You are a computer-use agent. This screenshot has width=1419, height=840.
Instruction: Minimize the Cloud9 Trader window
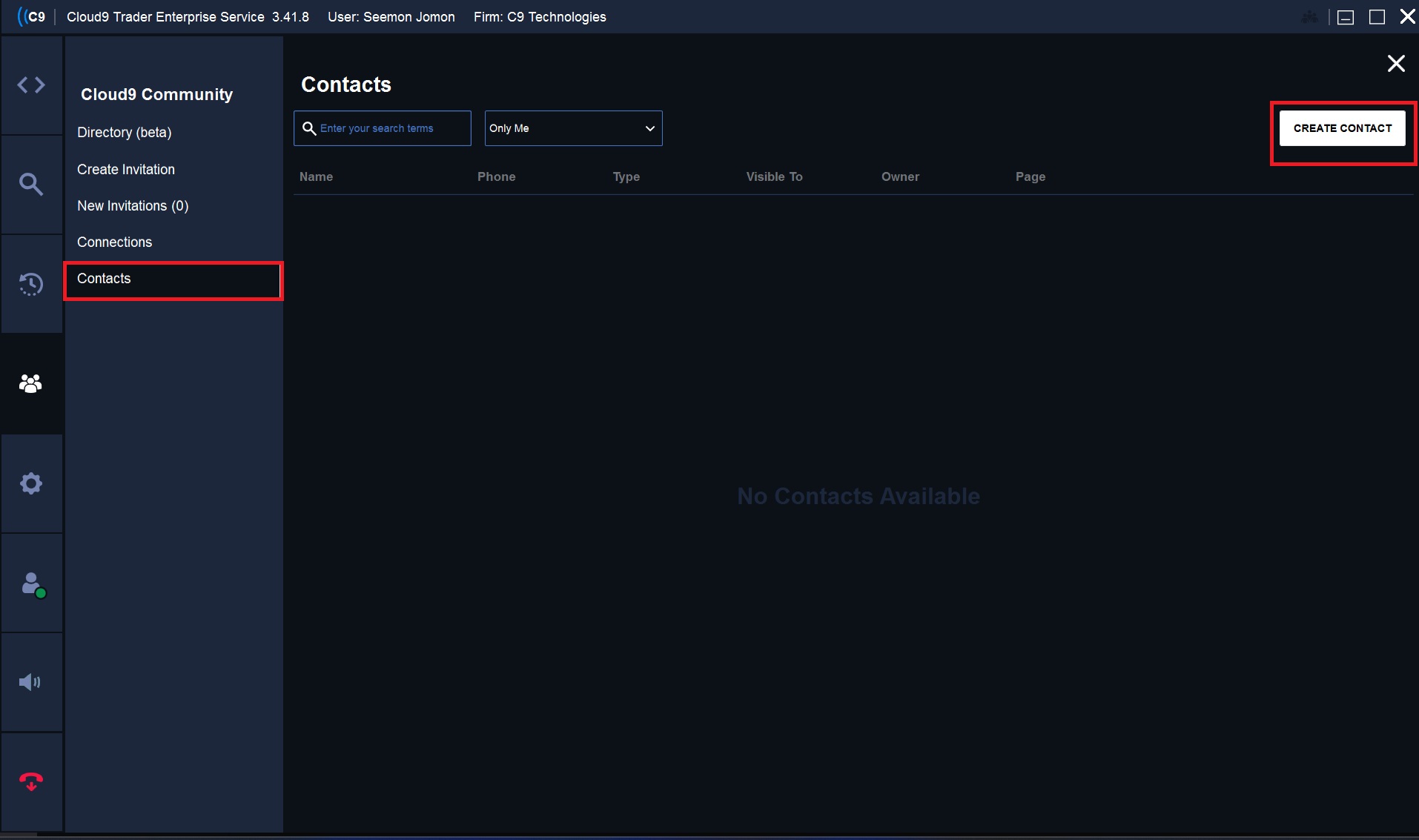point(1346,17)
